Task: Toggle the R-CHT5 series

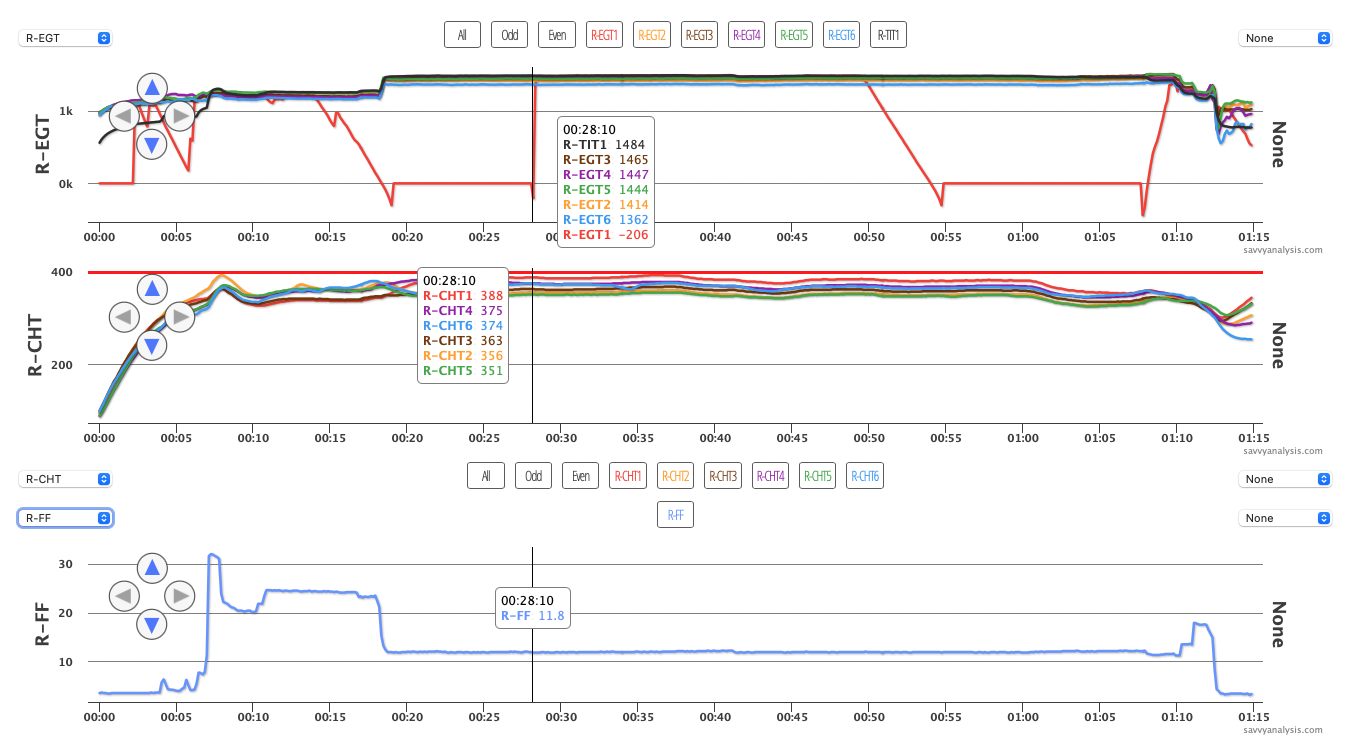Action: coord(818,476)
